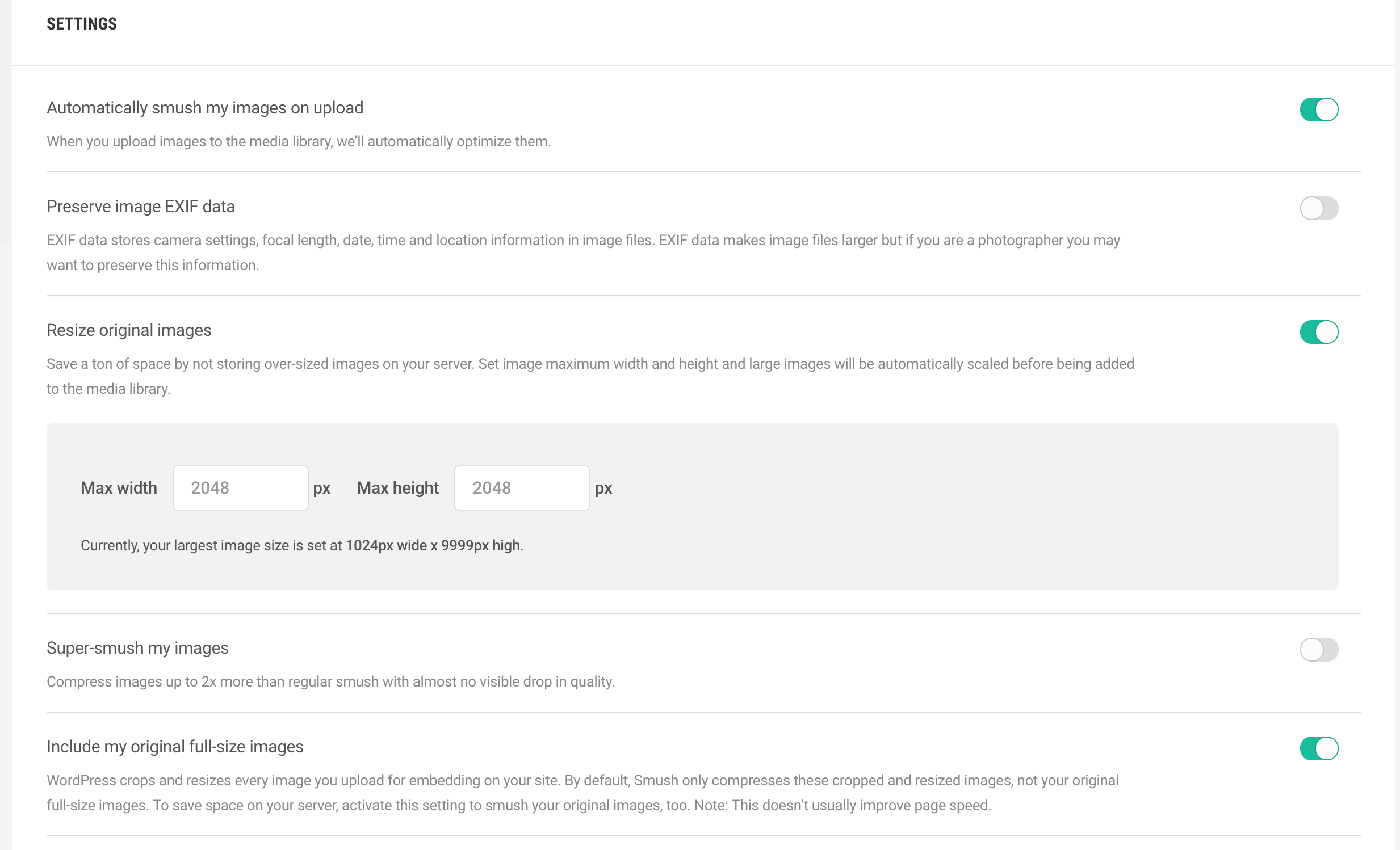Click 'Save a ton of space' description
The height and width of the screenshot is (850, 1400).
tap(590, 376)
